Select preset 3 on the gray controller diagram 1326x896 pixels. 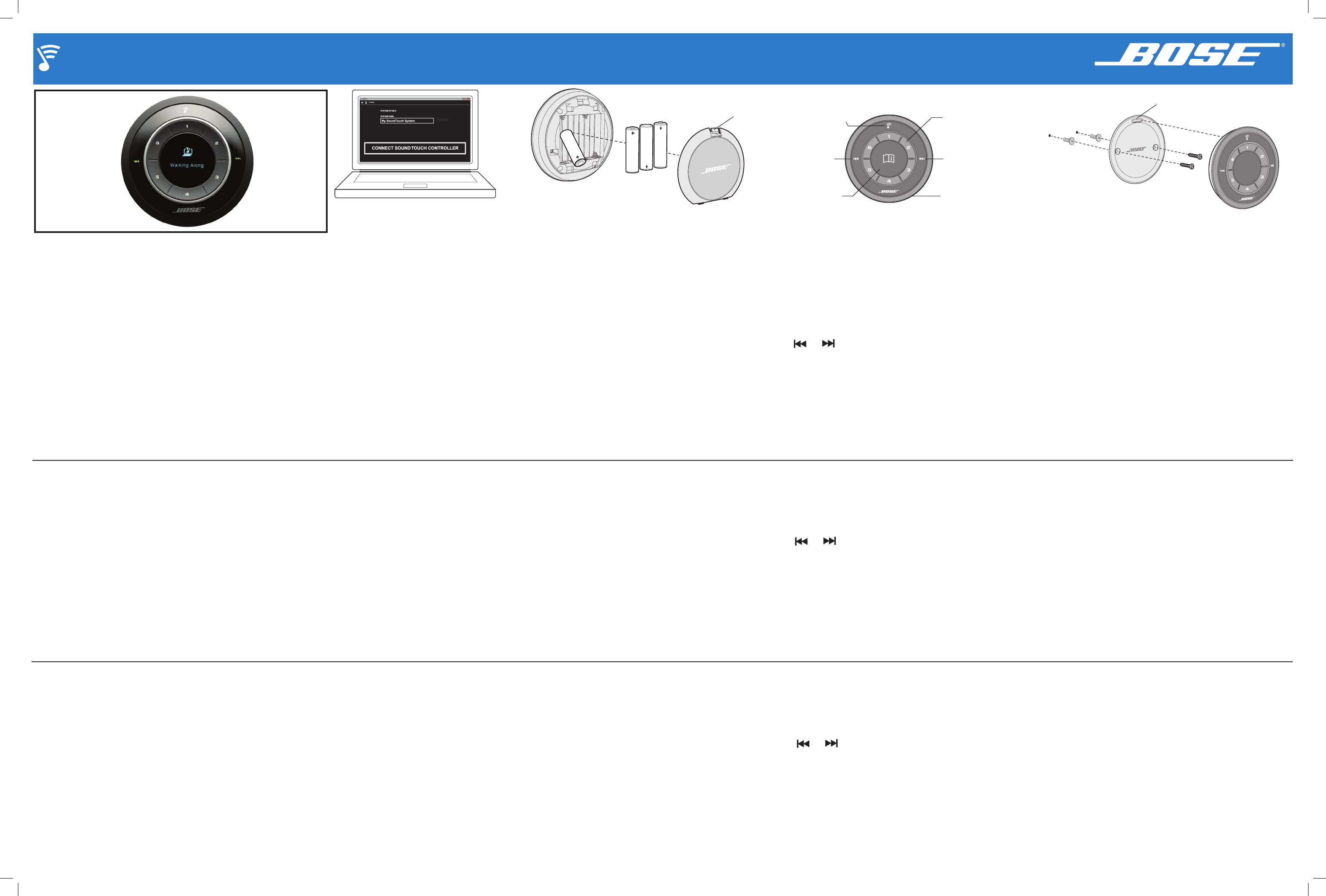click(x=908, y=170)
